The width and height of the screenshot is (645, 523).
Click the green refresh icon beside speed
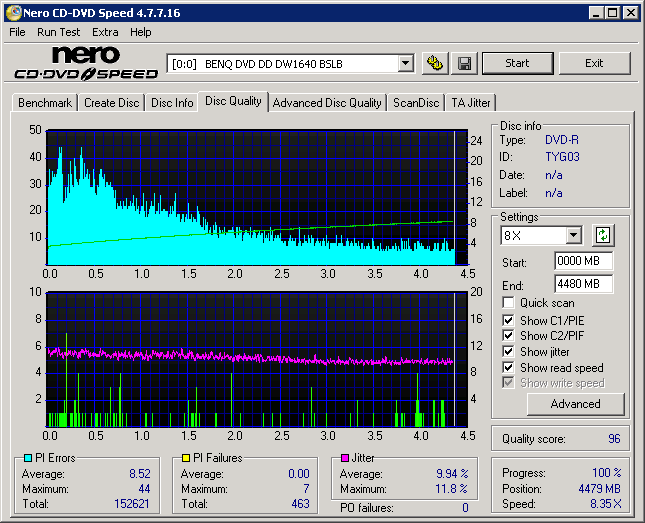click(603, 236)
